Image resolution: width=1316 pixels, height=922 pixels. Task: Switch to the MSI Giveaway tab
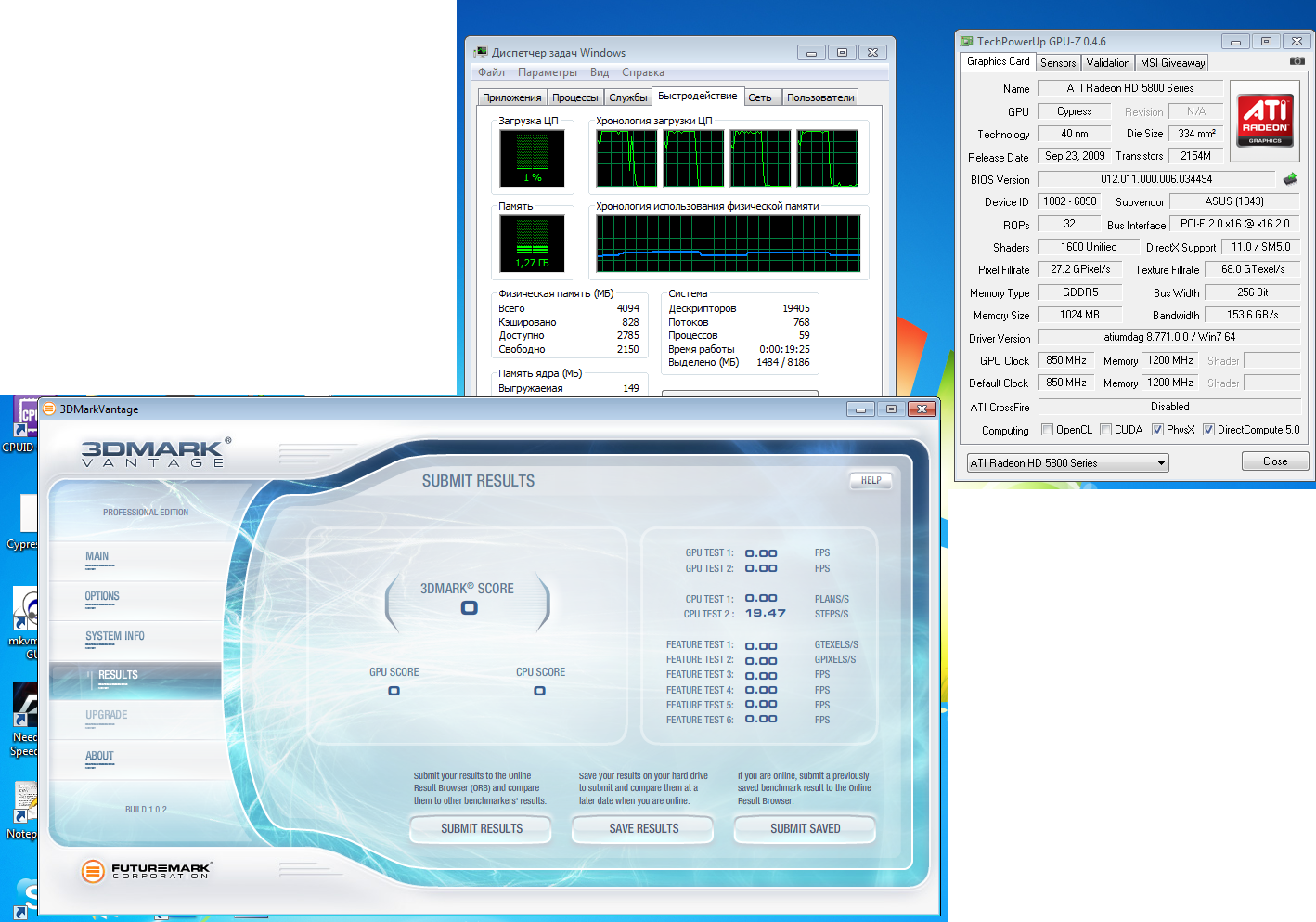point(1172,63)
